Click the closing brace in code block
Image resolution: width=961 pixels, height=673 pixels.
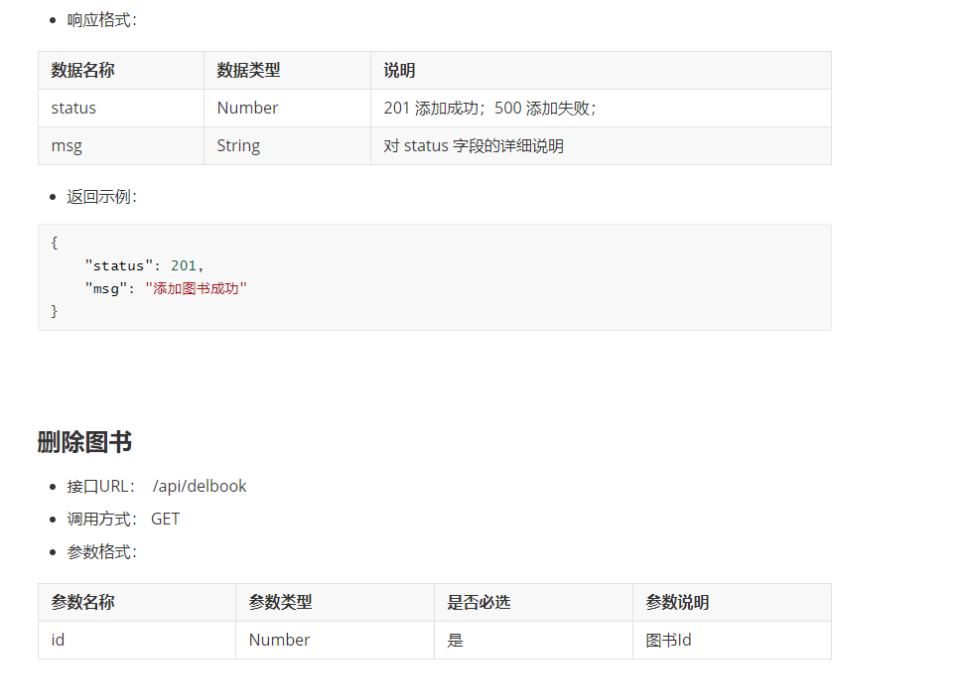point(54,311)
